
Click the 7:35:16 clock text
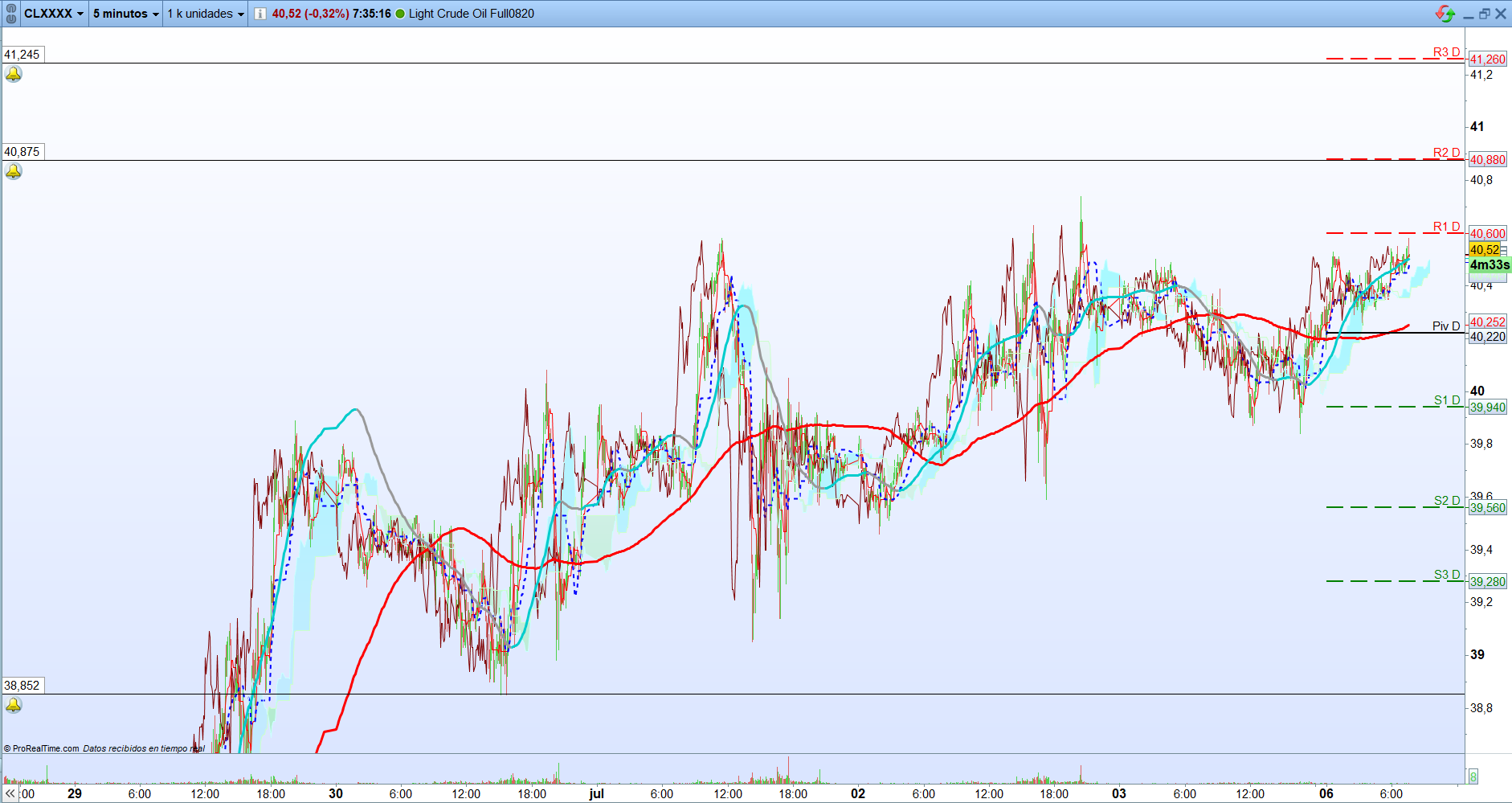point(372,14)
